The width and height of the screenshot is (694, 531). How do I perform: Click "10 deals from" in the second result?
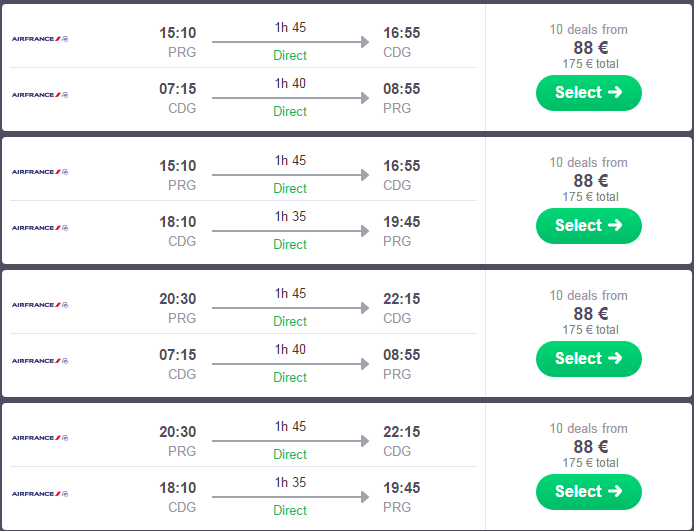[x=588, y=162]
